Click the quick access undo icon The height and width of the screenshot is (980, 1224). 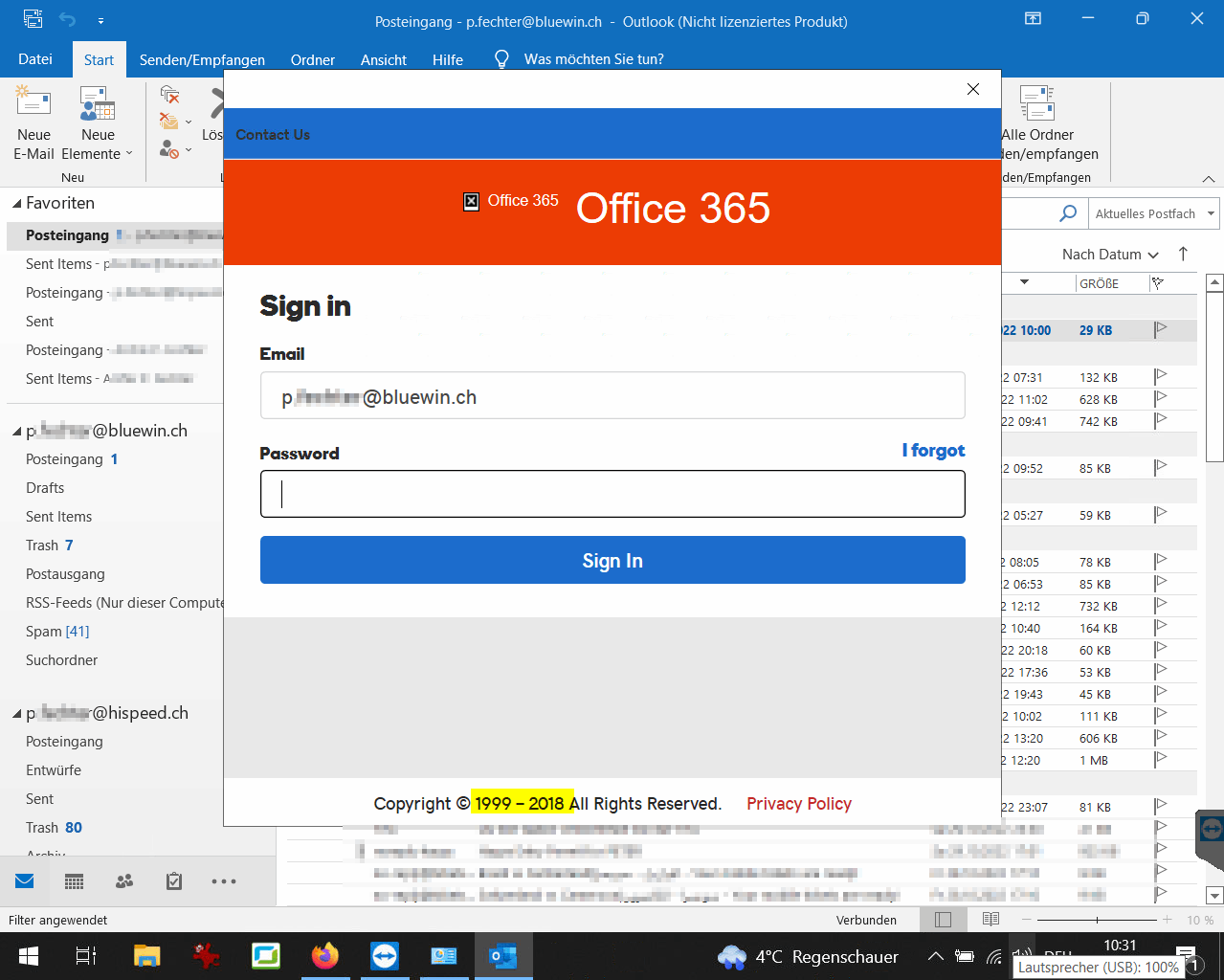coord(67,19)
